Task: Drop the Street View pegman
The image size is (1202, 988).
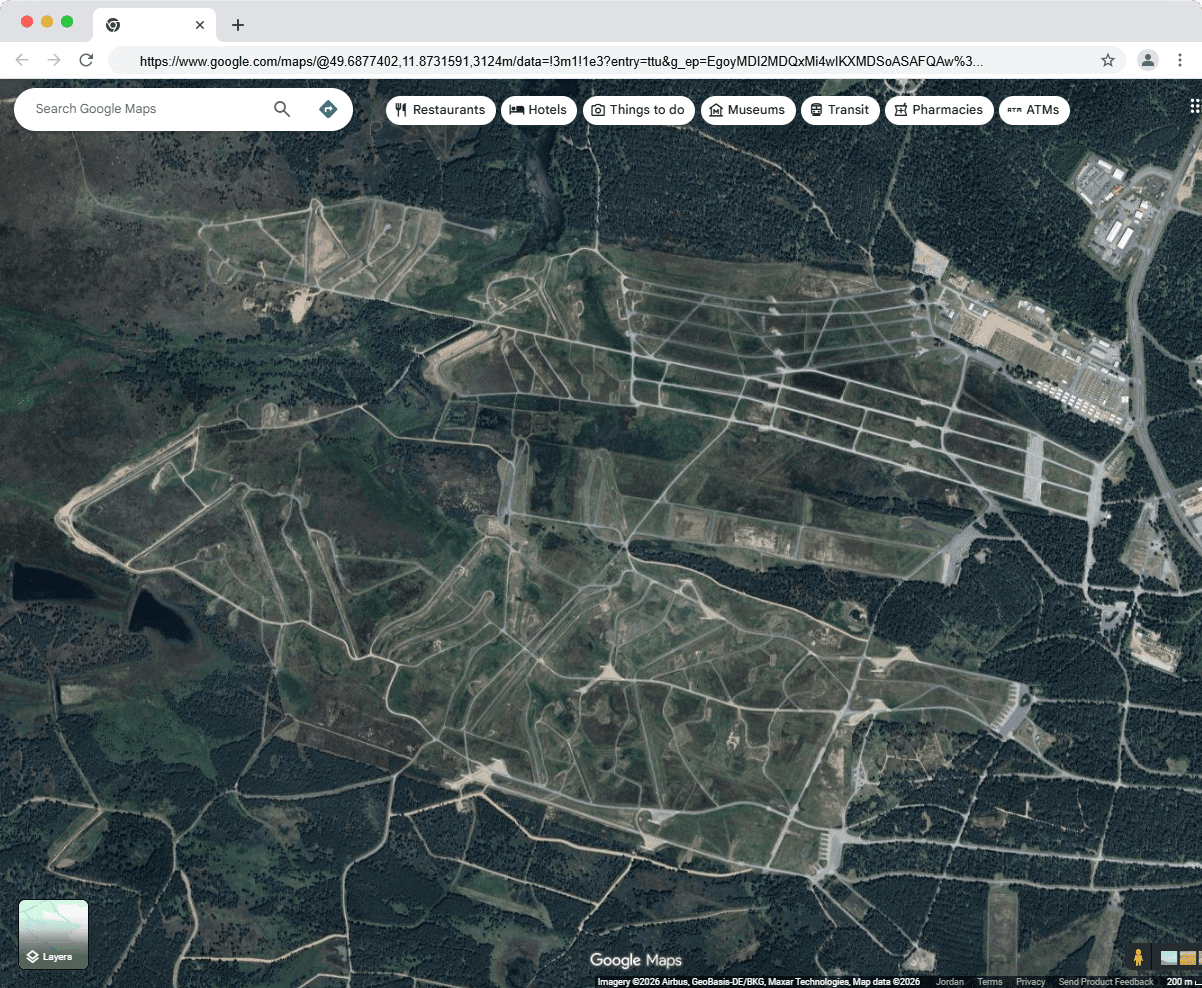Action: point(1137,957)
